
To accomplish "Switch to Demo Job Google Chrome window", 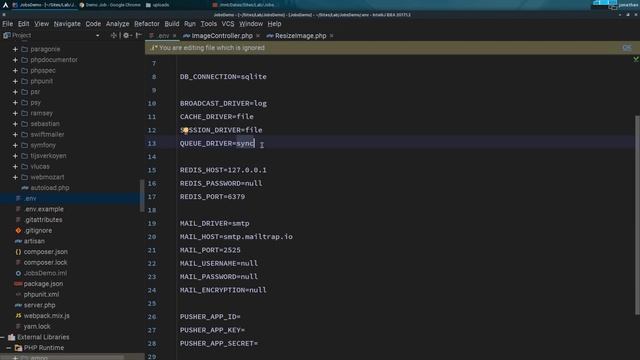I will [x=110, y=5].
